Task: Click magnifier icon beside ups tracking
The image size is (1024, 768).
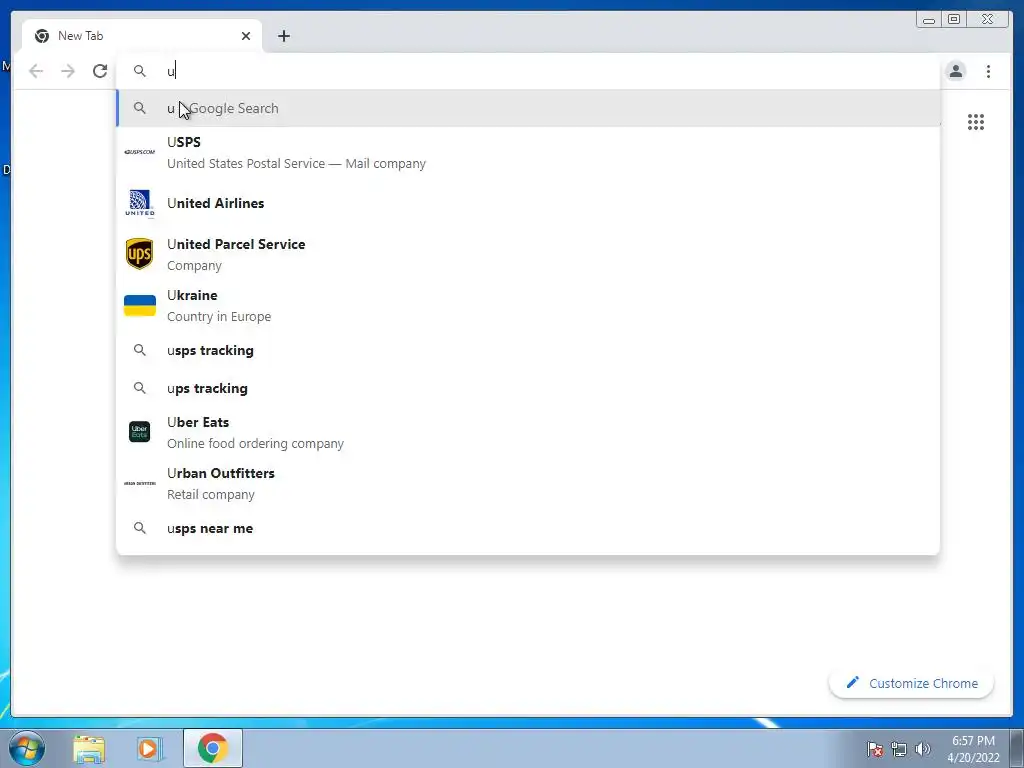Action: pyautogui.click(x=140, y=388)
